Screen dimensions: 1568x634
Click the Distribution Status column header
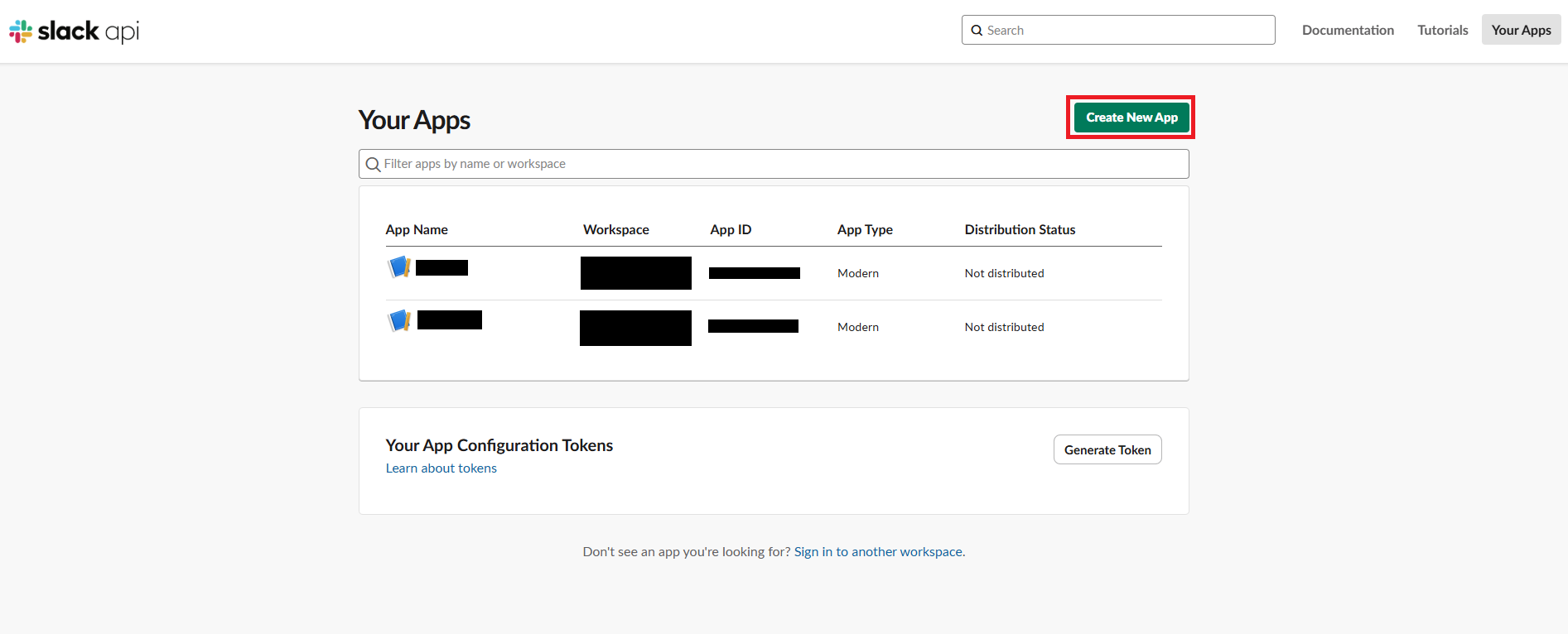[1020, 229]
